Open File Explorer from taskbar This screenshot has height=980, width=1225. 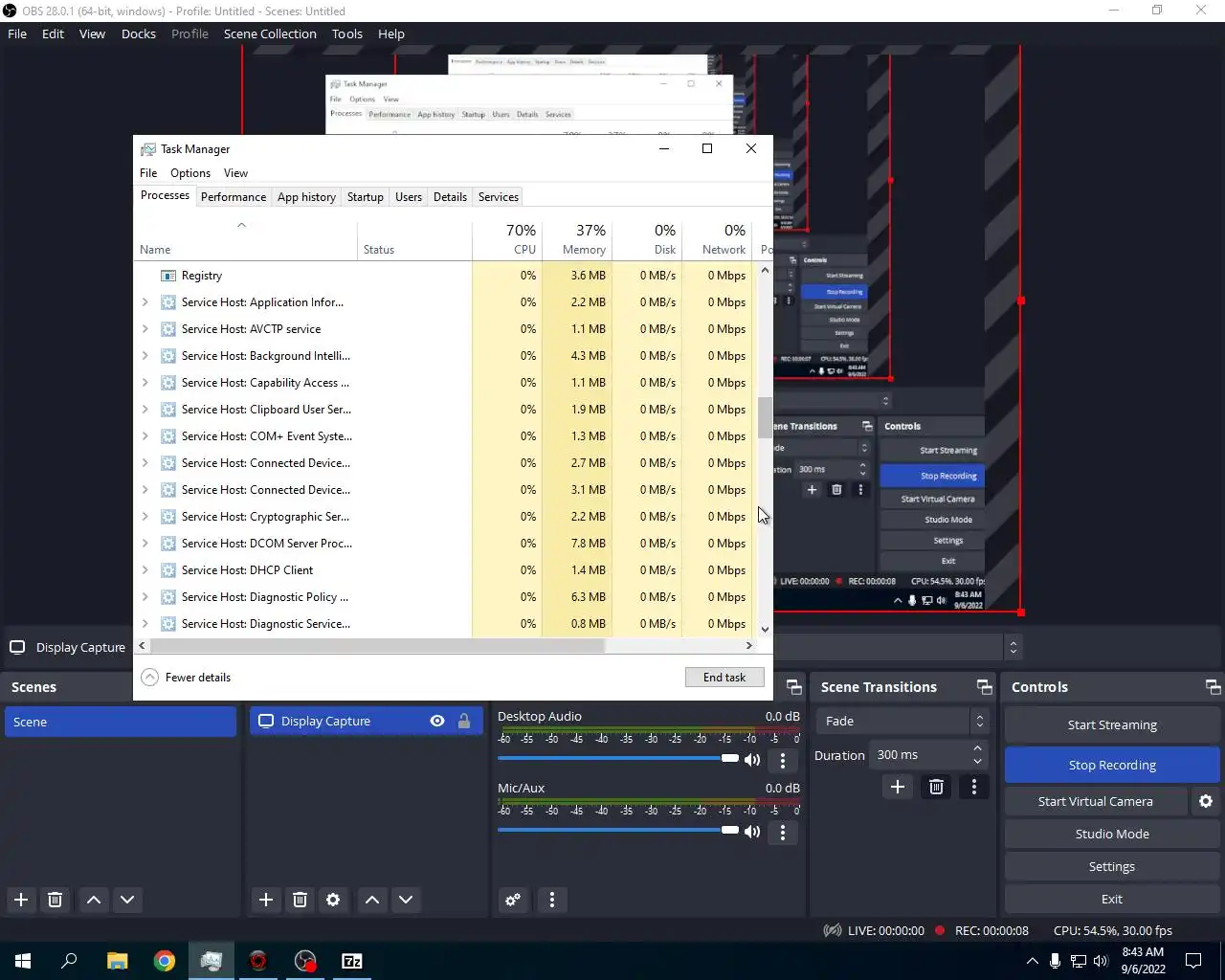coord(117,961)
